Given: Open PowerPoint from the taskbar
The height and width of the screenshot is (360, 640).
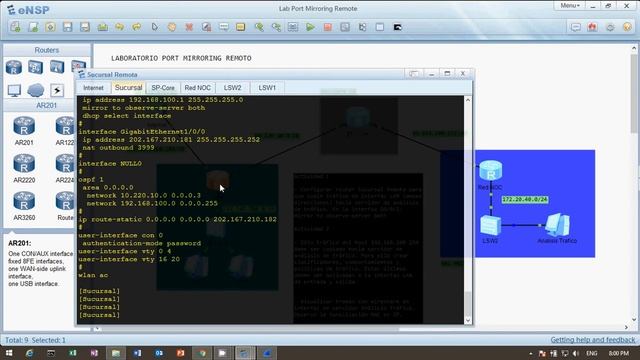Looking at the screenshot, I should (180, 353).
